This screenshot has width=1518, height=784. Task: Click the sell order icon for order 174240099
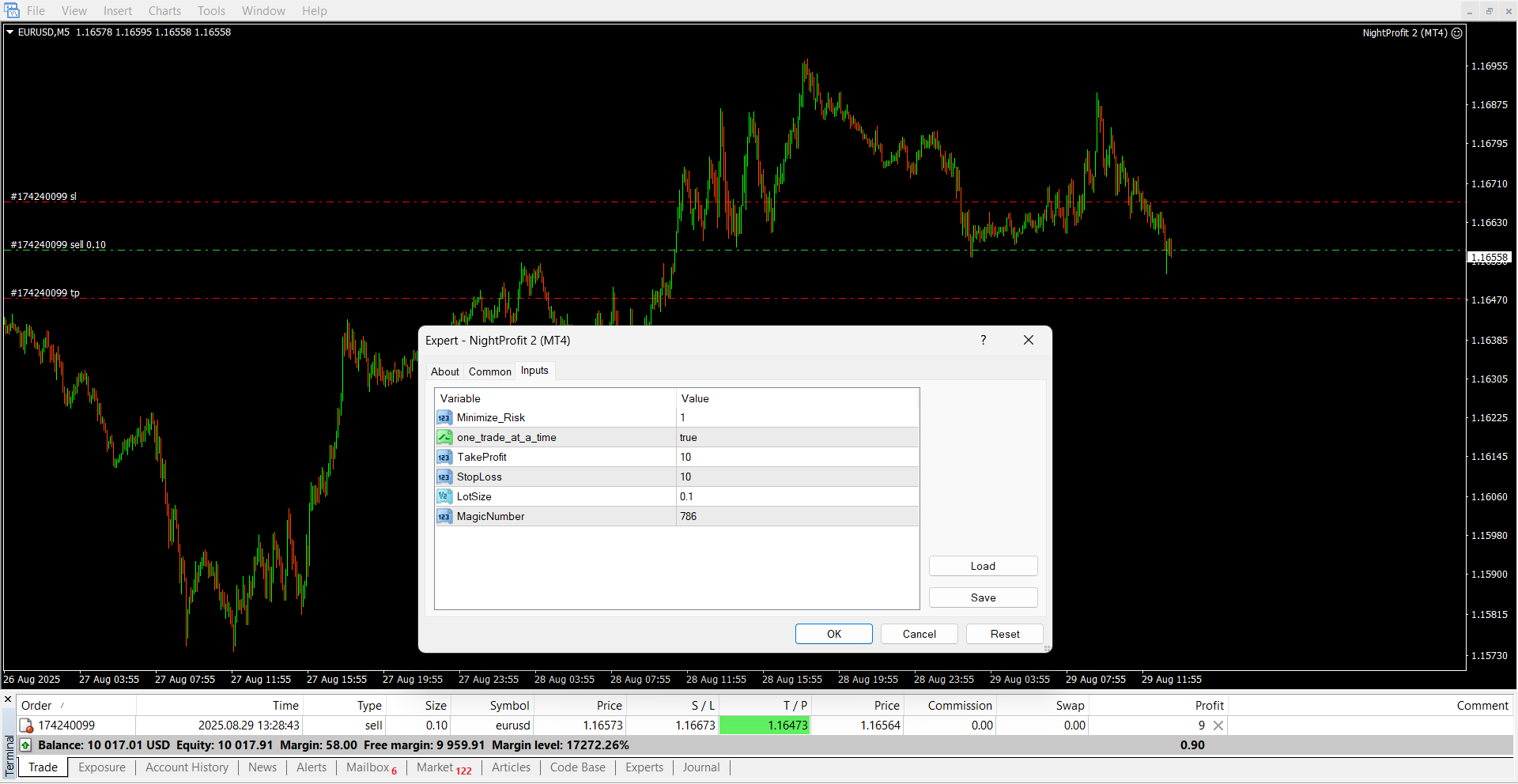tap(26, 726)
